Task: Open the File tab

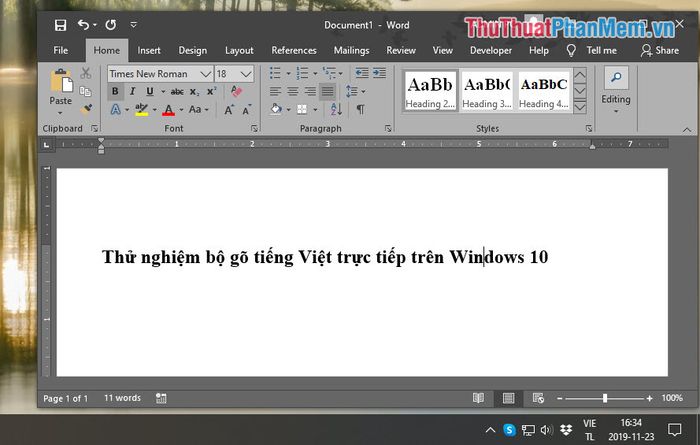Action: click(x=61, y=50)
